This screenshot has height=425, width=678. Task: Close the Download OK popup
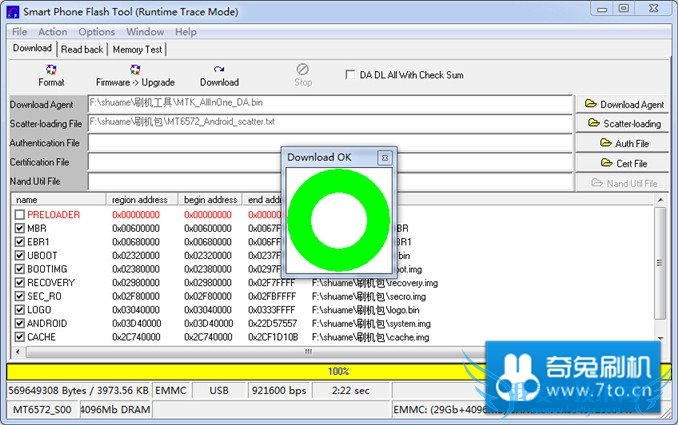(x=384, y=158)
